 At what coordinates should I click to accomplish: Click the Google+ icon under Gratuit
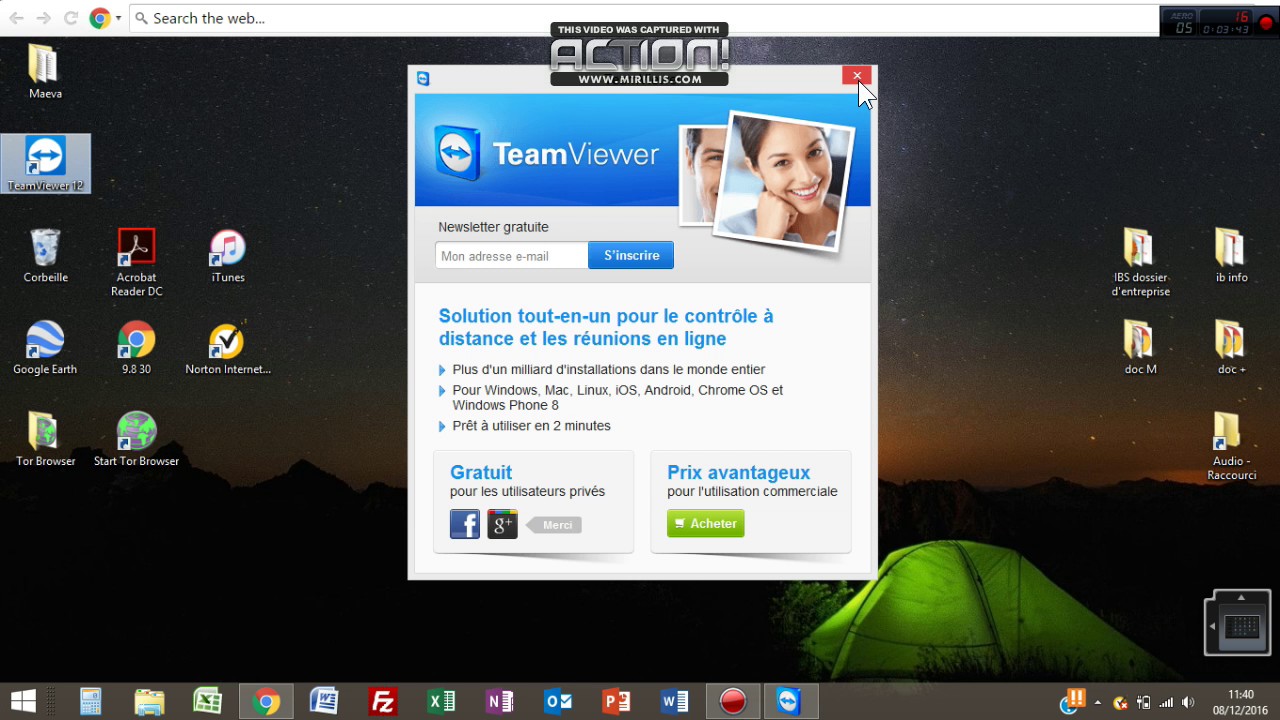pyautogui.click(x=502, y=524)
